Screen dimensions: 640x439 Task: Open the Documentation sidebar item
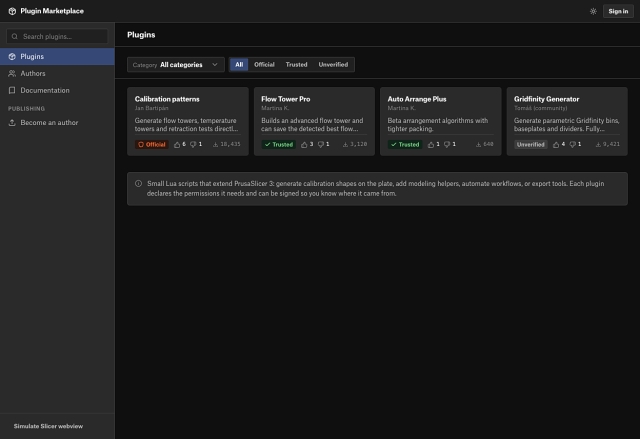pyautogui.click(x=57, y=90)
